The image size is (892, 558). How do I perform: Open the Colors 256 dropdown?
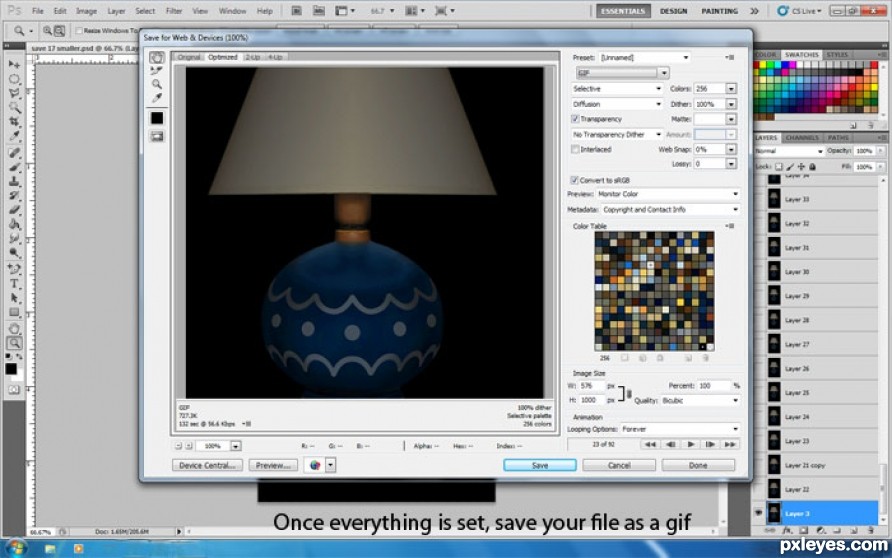coord(731,89)
